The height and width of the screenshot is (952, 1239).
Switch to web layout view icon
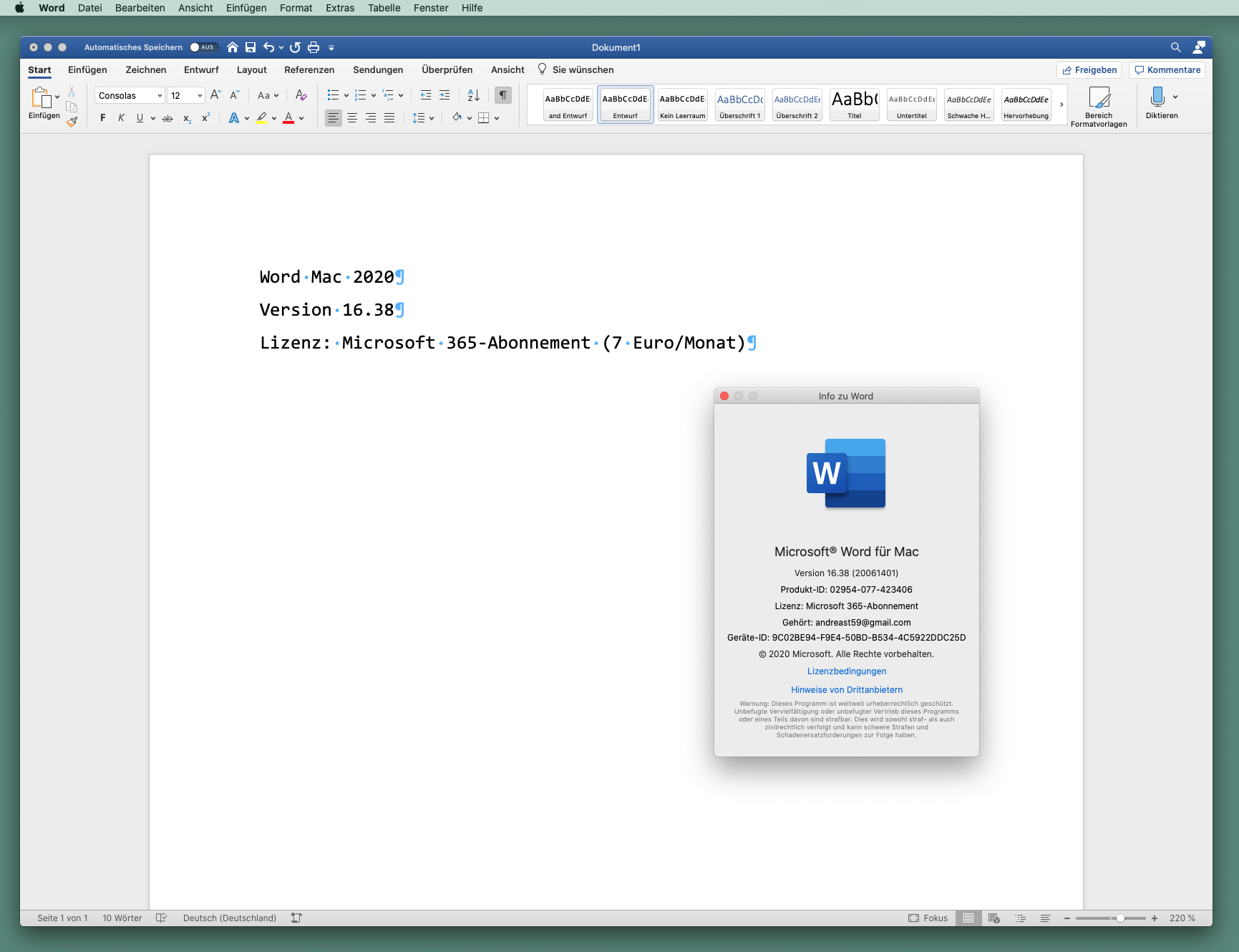tap(994, 918)
